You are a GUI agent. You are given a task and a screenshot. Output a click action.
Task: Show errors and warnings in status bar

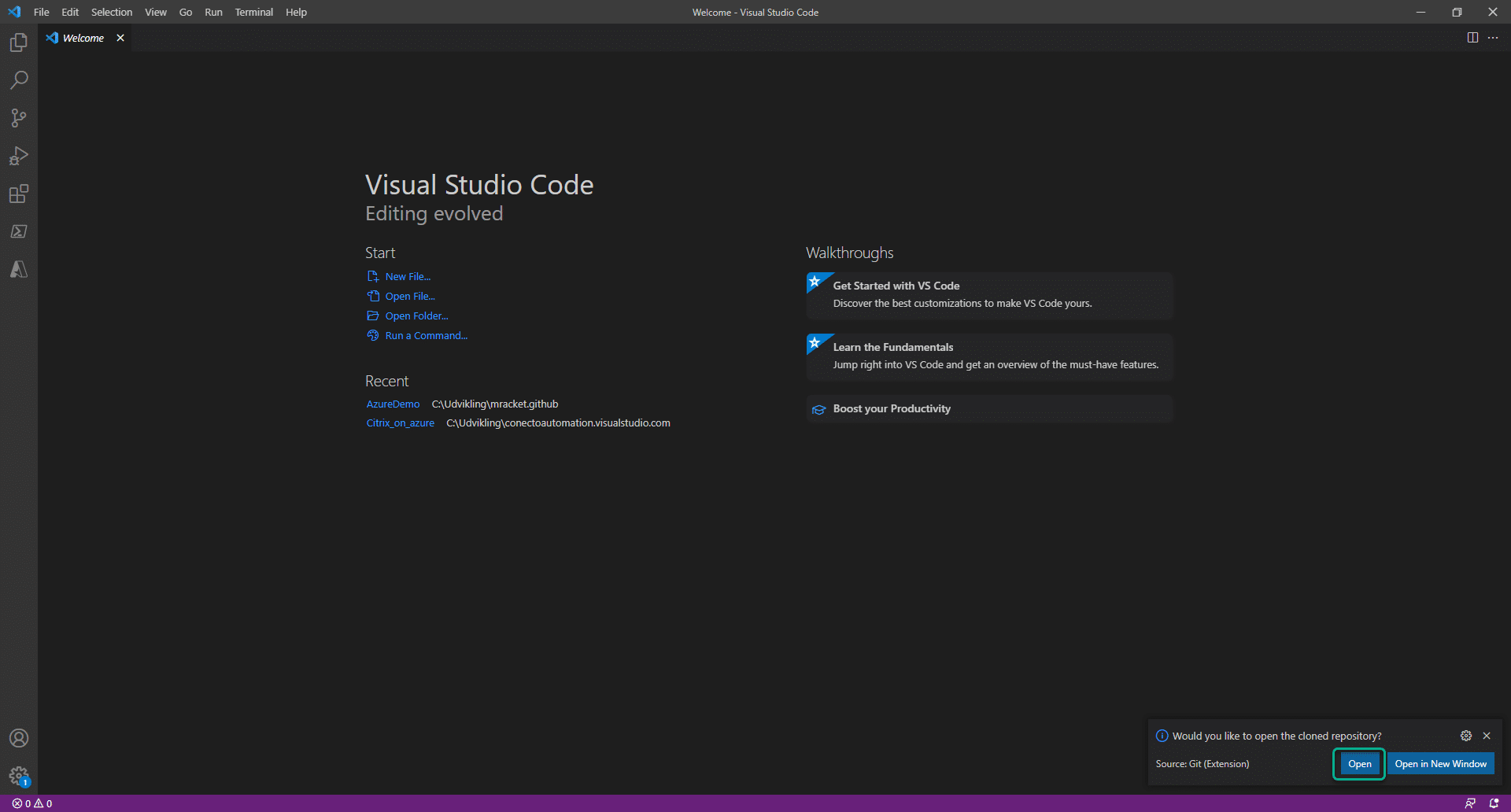(32, 803)
